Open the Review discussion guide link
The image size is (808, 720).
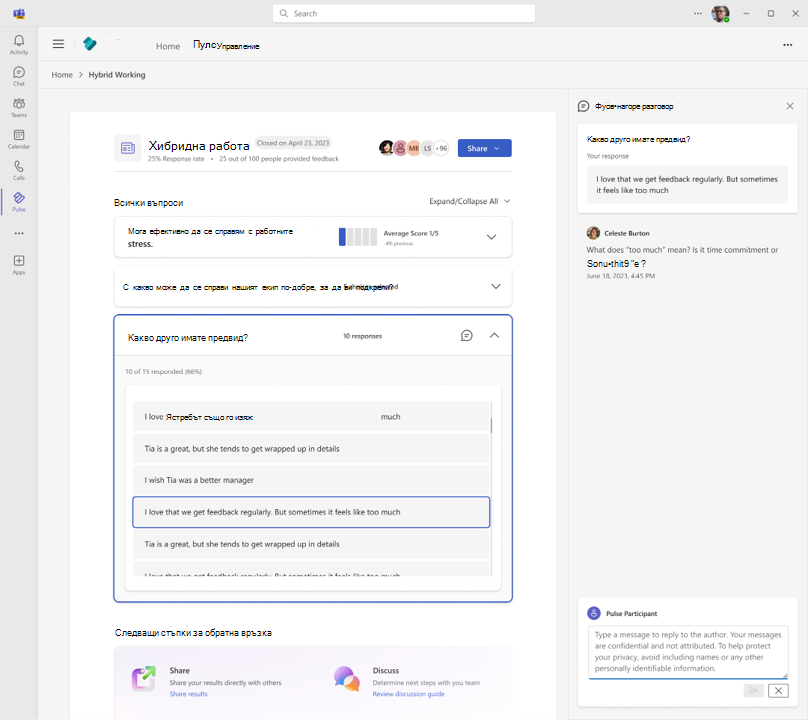tap(407, 693)
